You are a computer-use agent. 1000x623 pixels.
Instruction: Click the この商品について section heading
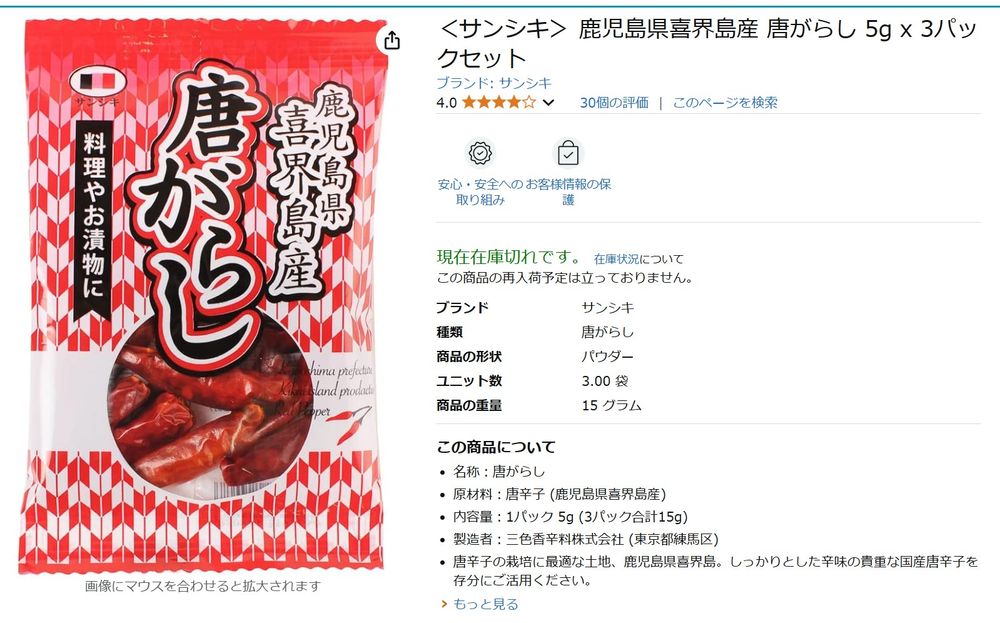click(x=496, y=447)
